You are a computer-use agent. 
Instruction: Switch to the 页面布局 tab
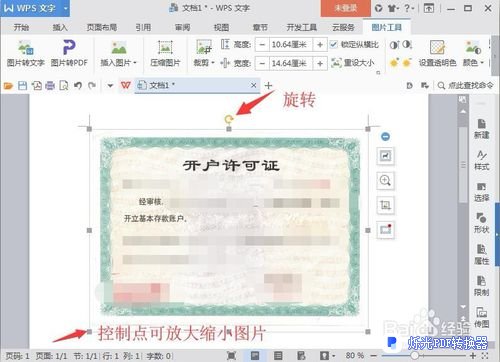point(102,27)
